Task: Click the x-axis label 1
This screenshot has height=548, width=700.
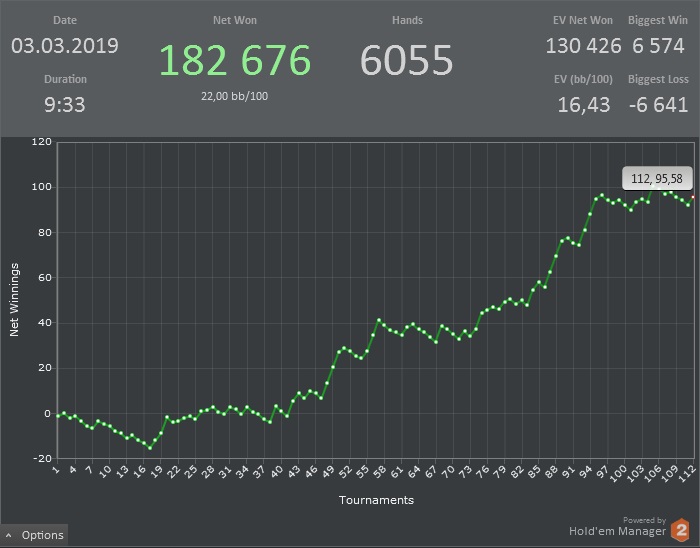Action: pyautogui.click(x=57, y=469)
